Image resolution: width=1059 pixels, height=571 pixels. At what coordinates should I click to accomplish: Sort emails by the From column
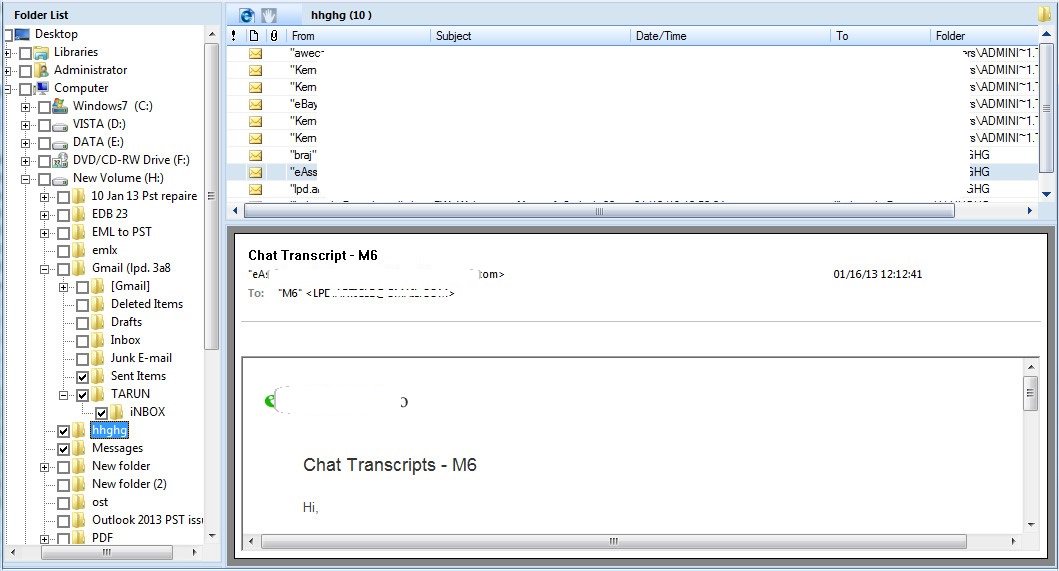(x=358, y=36)
